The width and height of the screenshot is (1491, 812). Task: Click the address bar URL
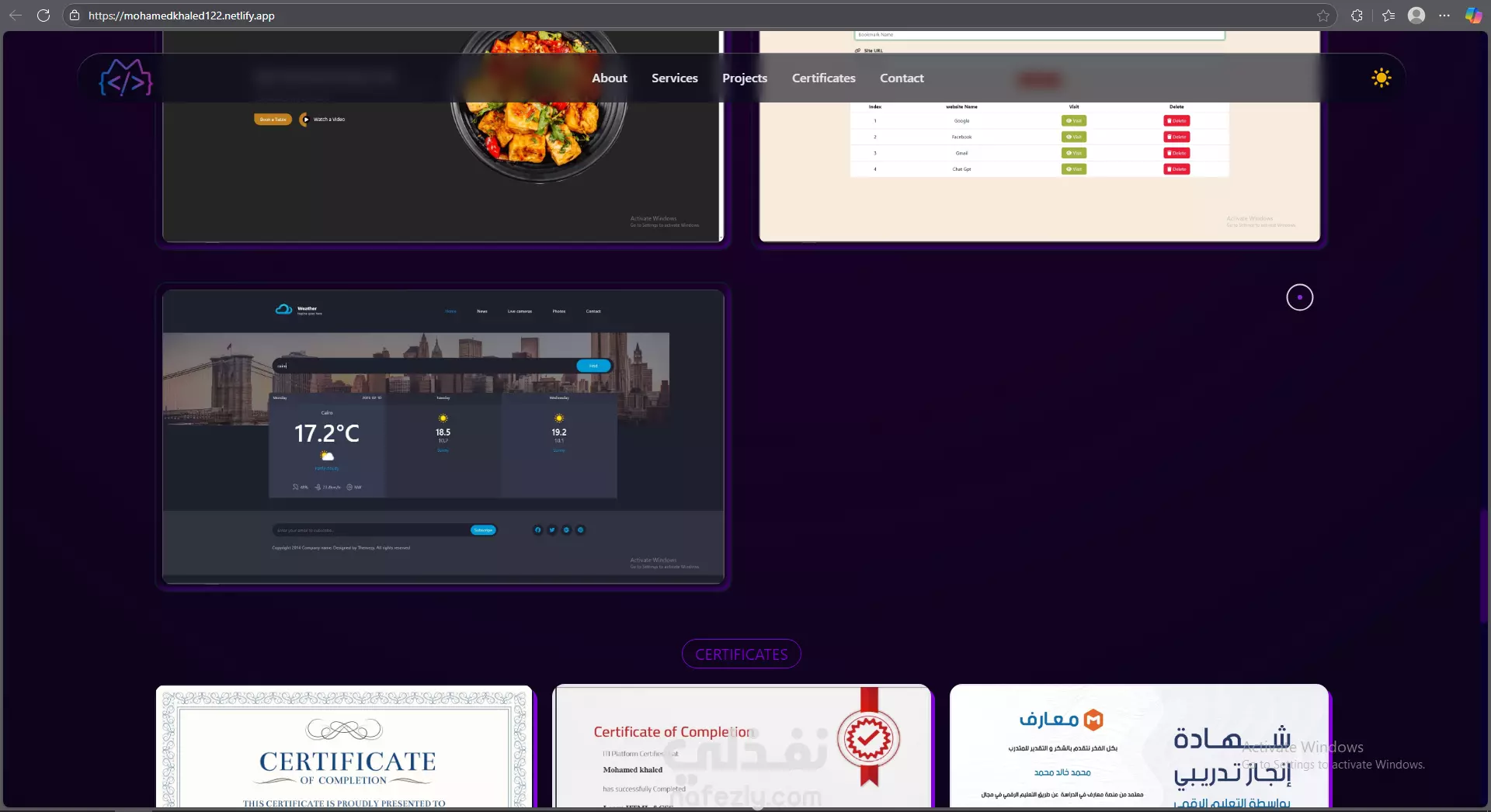coord(182,16)
